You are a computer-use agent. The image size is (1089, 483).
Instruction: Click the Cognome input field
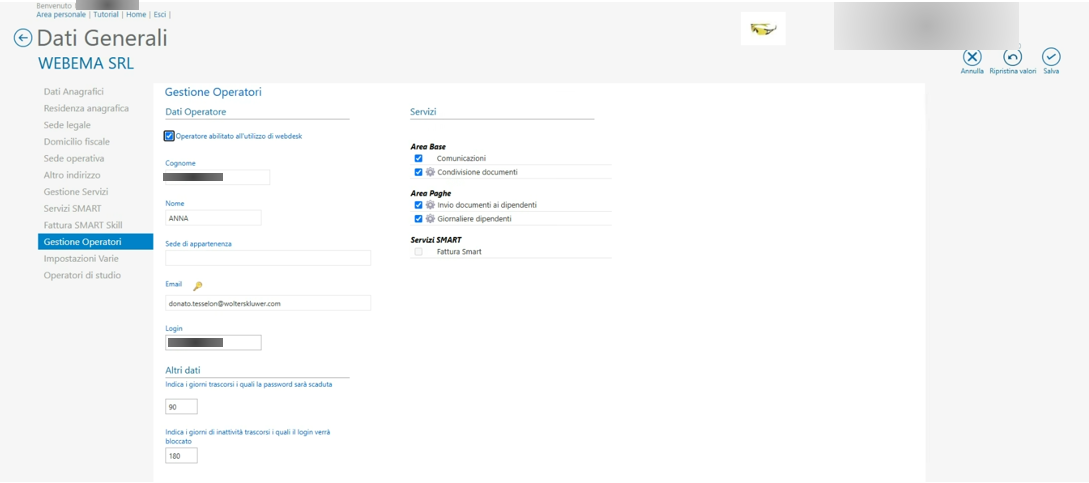point(217,177)
